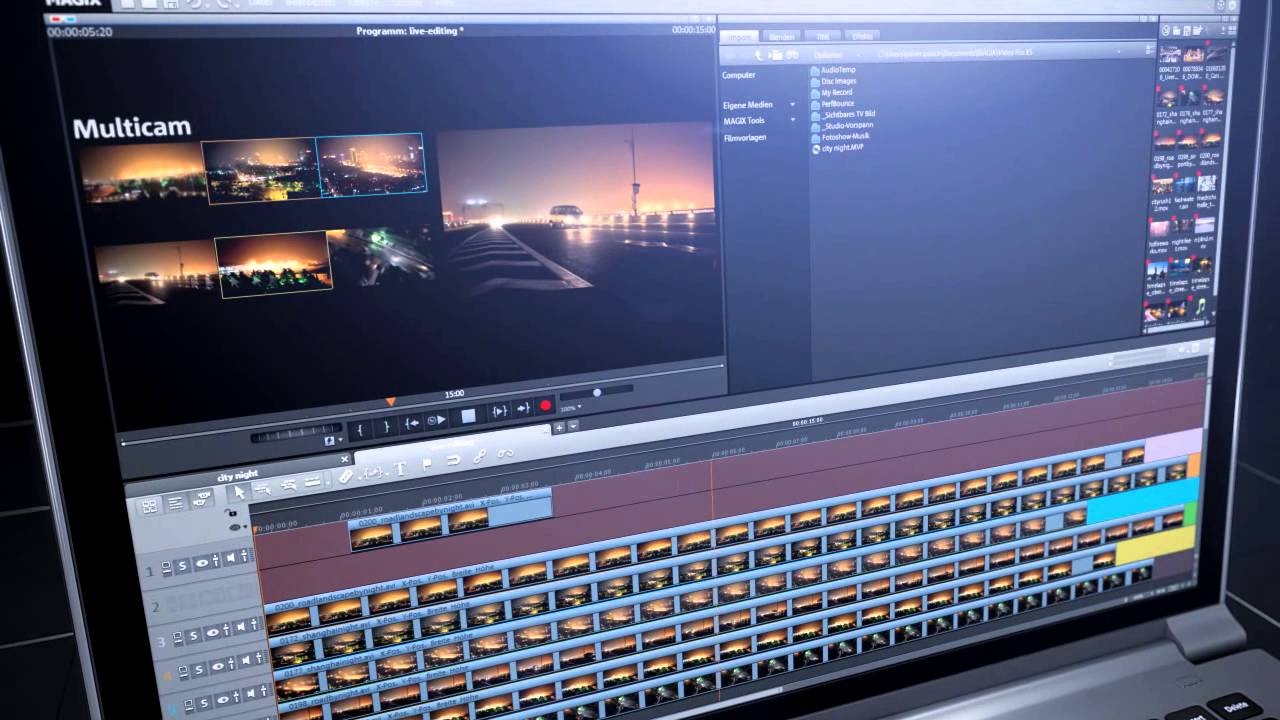Click the folder-up icon in browser toolbar
The width and height of the screenshot is (1280, 720).
(x=777, y=54)
